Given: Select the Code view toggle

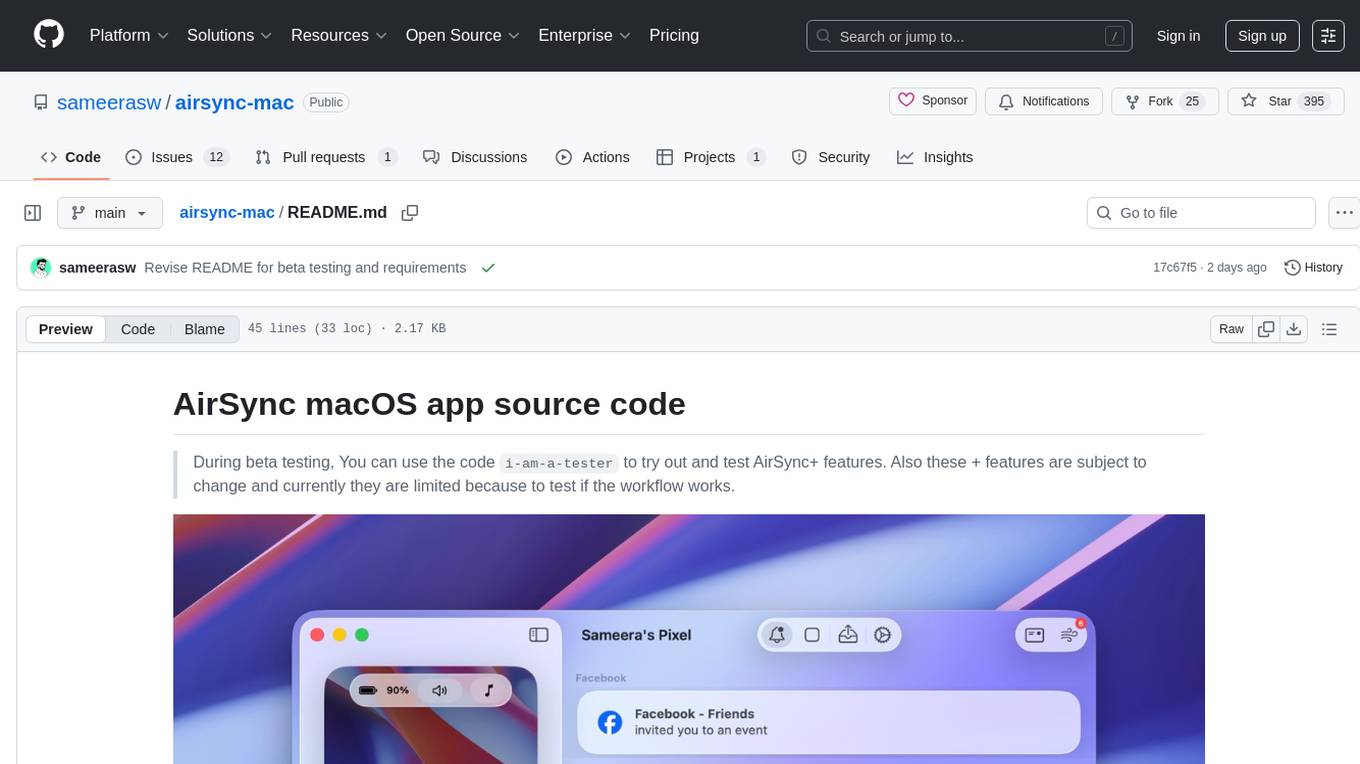Looking at the screenshot, I should (x=138, y=329).
